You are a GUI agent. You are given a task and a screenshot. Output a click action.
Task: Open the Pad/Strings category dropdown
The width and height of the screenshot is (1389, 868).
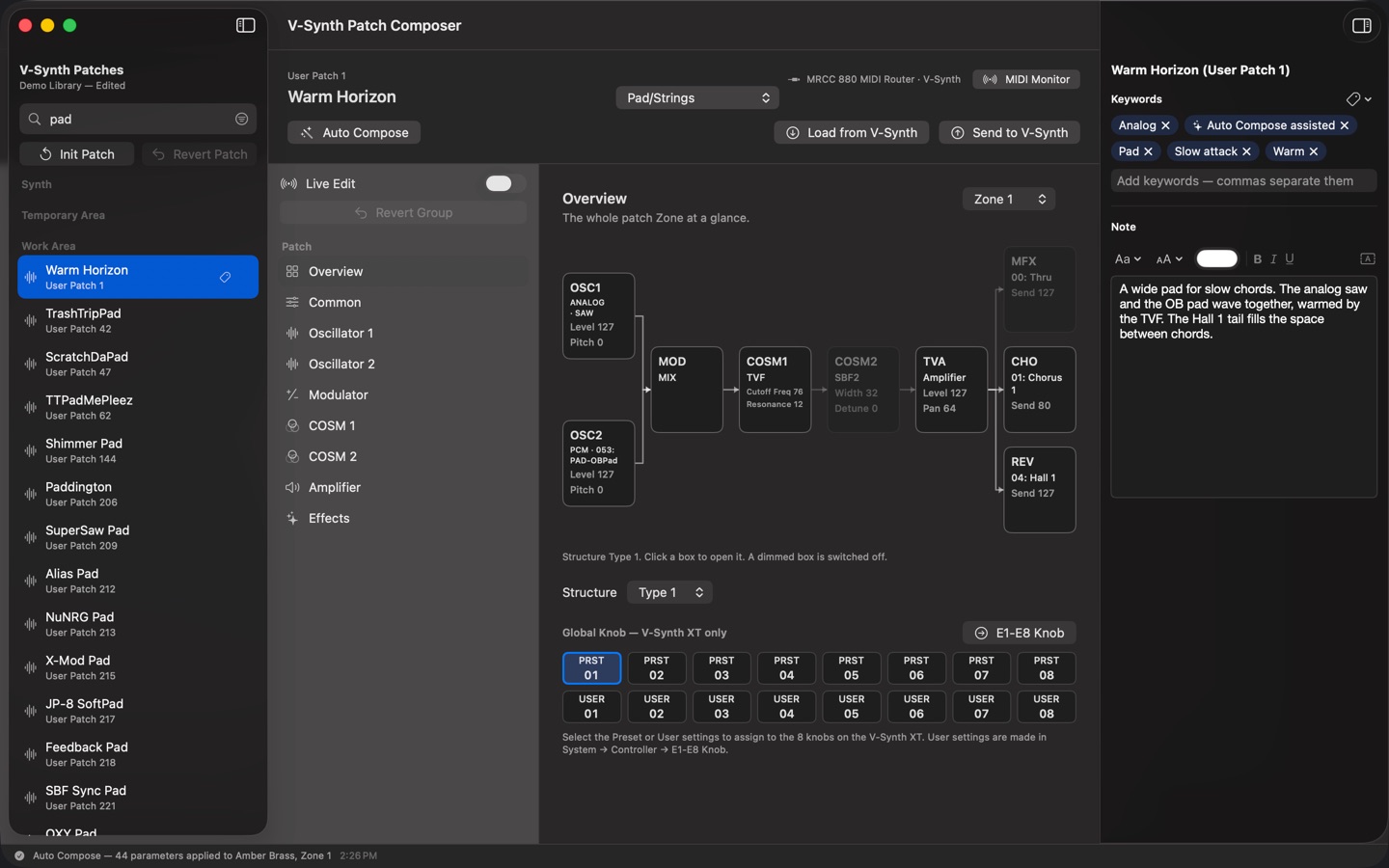click(697, 97)
